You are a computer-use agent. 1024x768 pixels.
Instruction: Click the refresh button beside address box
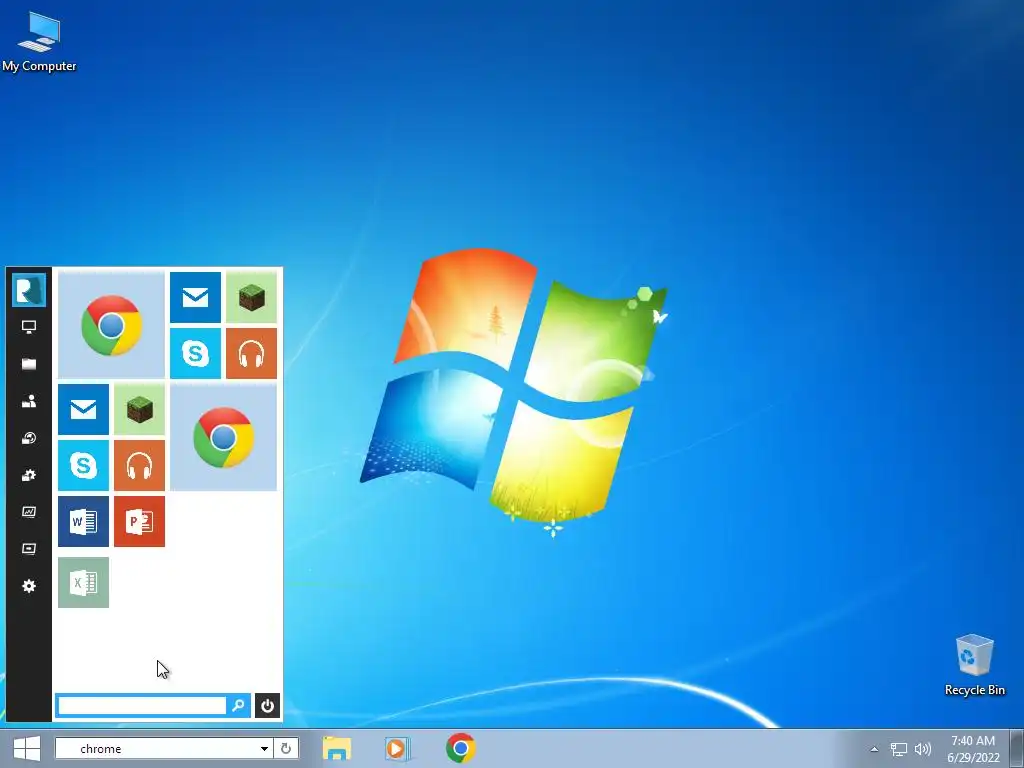tap(285, 748)
